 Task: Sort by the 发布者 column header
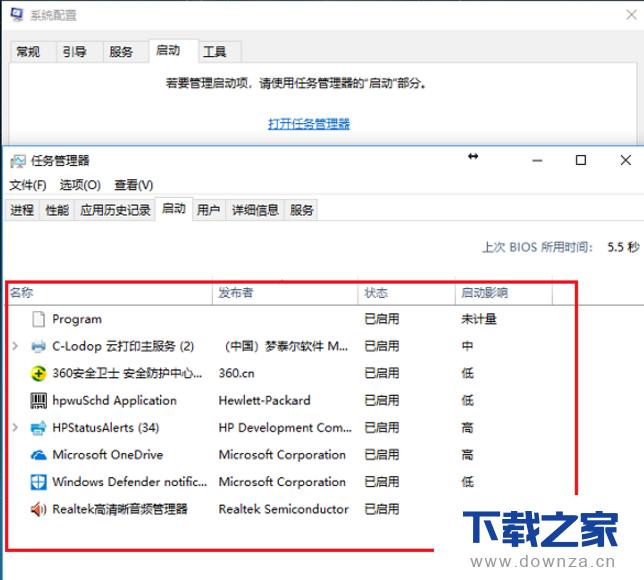tap(236, 293)
